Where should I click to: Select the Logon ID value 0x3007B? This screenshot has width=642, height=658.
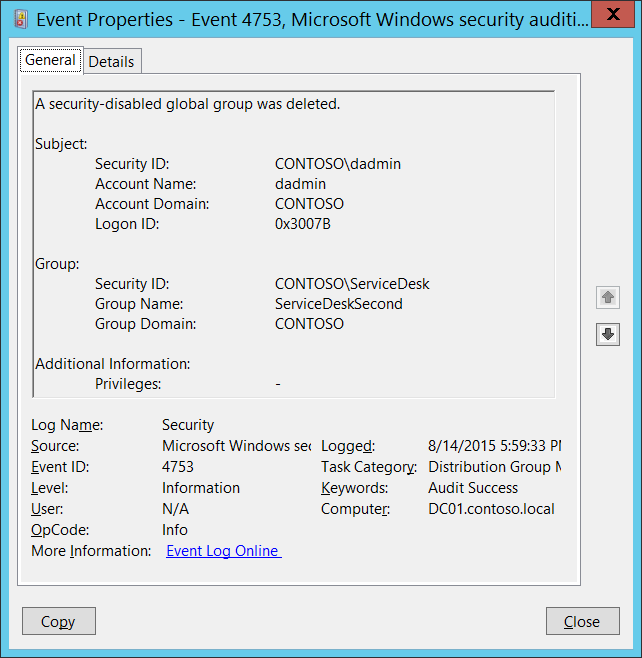pos(302,224)
